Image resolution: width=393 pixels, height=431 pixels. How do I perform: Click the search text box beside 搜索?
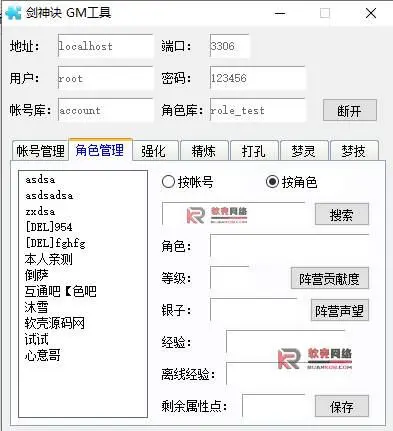[233, 214]
